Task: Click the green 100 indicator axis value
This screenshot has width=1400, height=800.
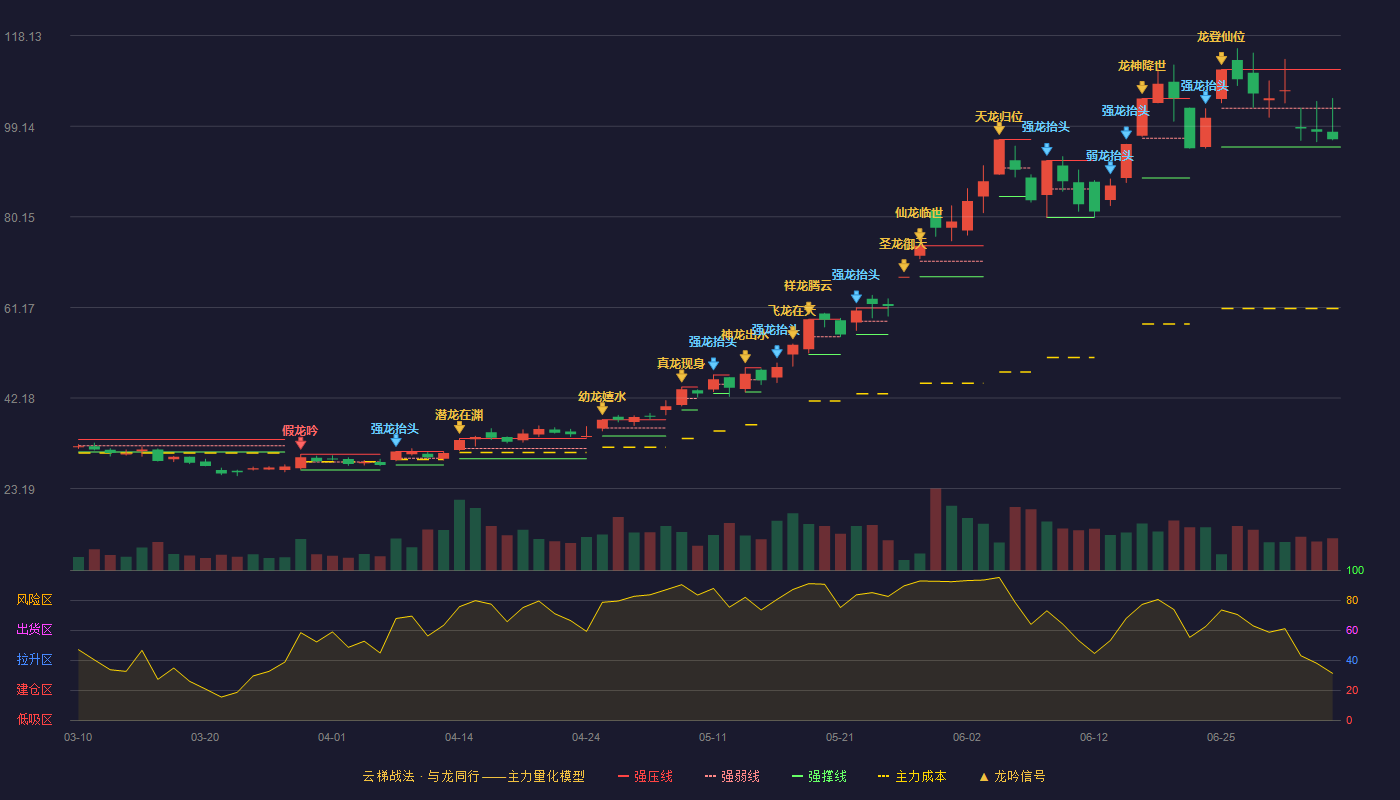Action: point(1355,571)
